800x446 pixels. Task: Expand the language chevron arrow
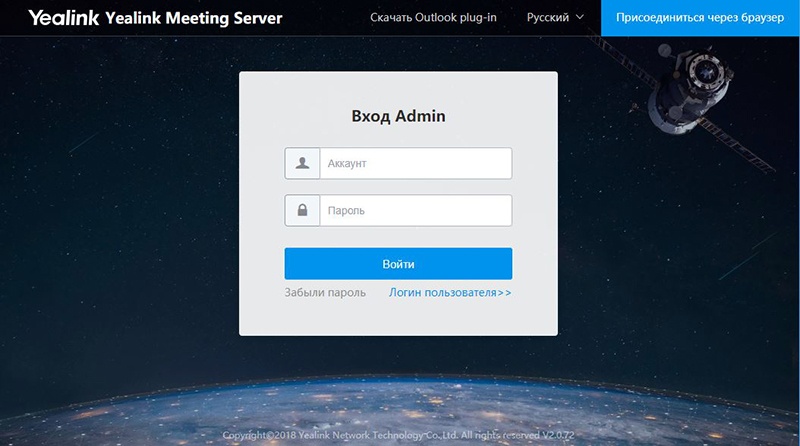coord(580,17)
